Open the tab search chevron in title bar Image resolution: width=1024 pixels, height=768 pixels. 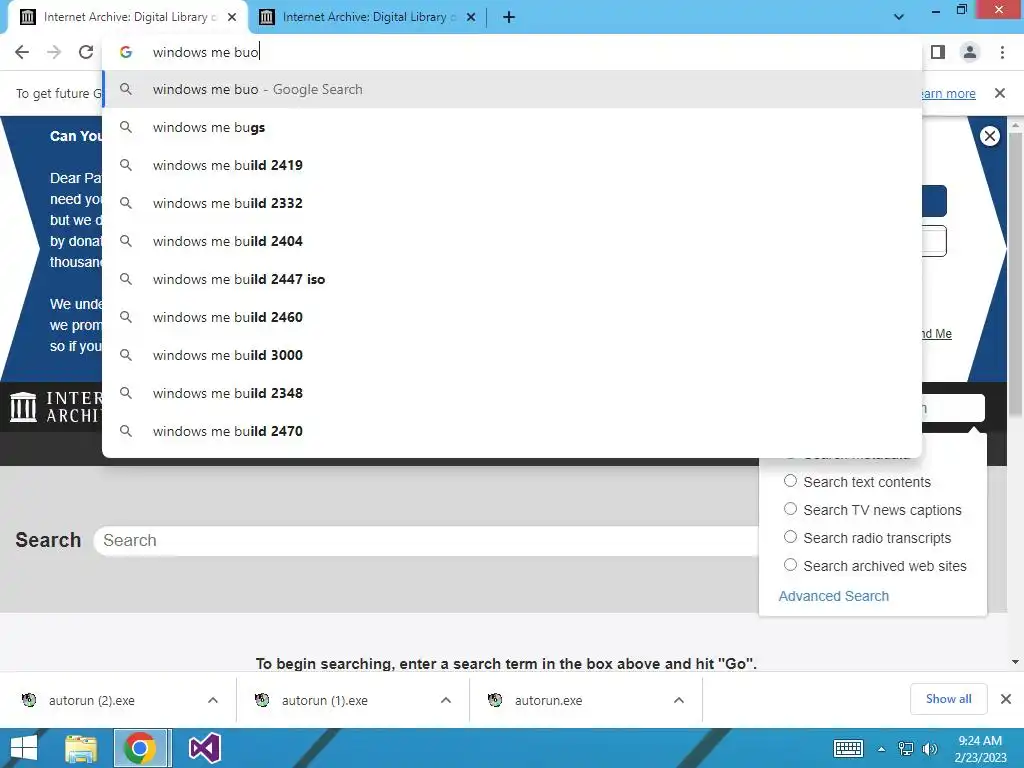[899, 17]
